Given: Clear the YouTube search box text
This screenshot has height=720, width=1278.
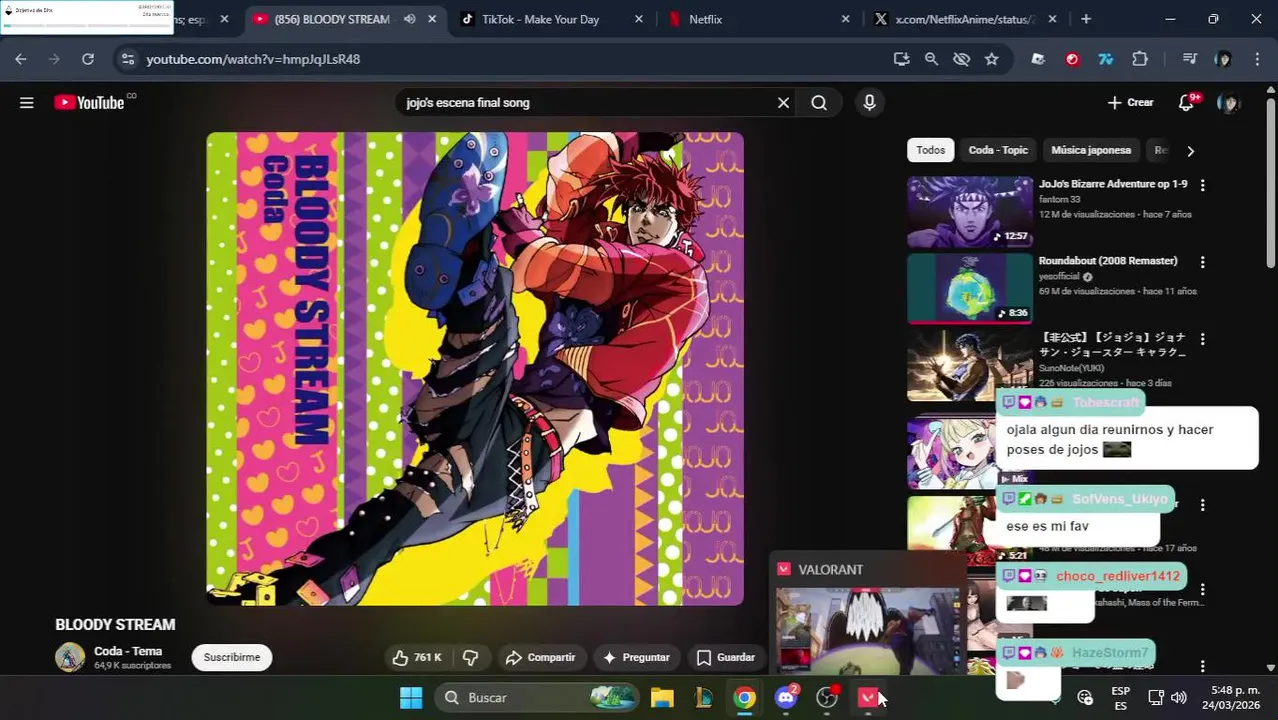Looking at the screenshot, I should (783, 102).
